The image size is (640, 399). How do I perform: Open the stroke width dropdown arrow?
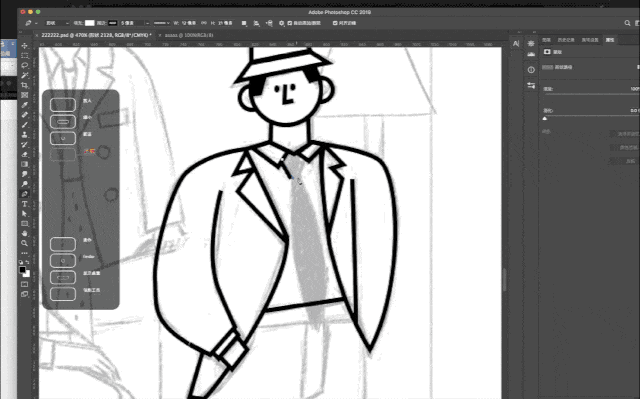coord(147,23)
